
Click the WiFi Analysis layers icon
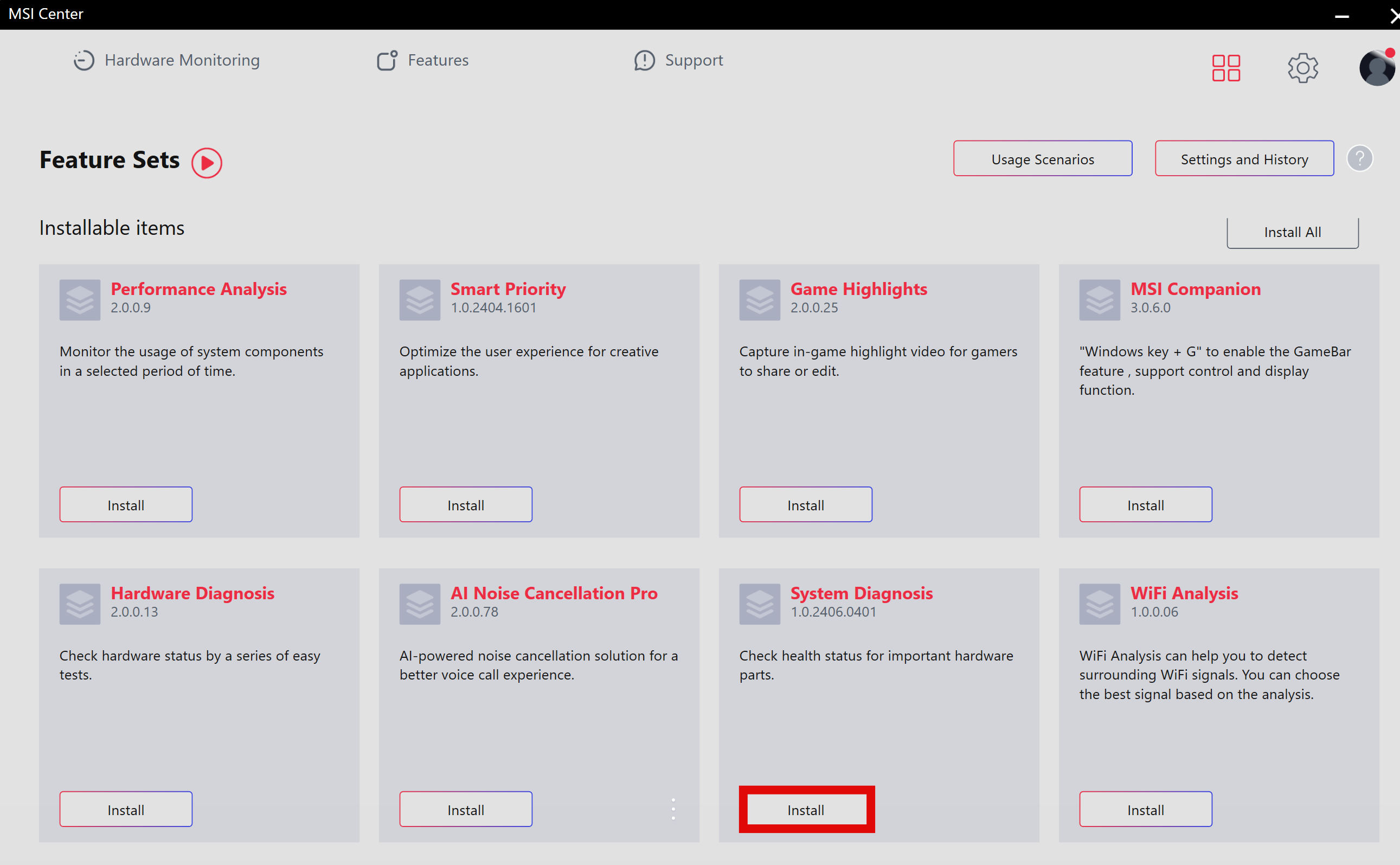click(x=1100, y=604)
